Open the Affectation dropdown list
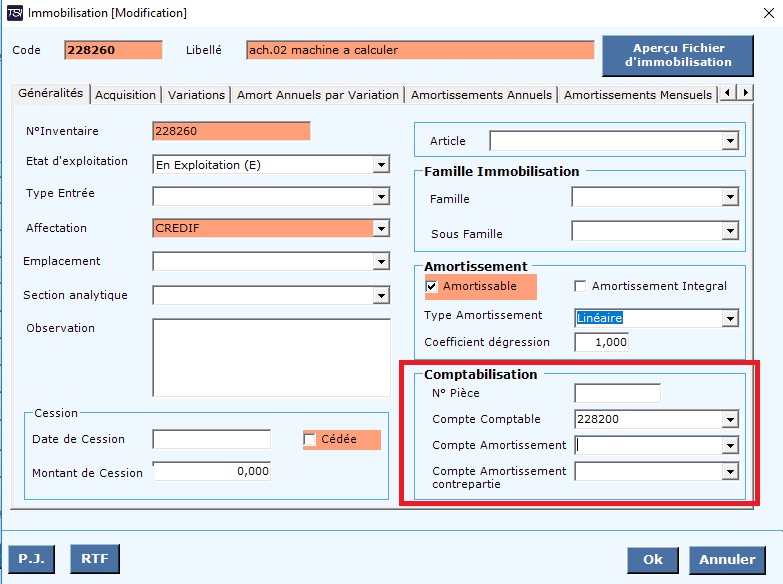 coord(380,229)
